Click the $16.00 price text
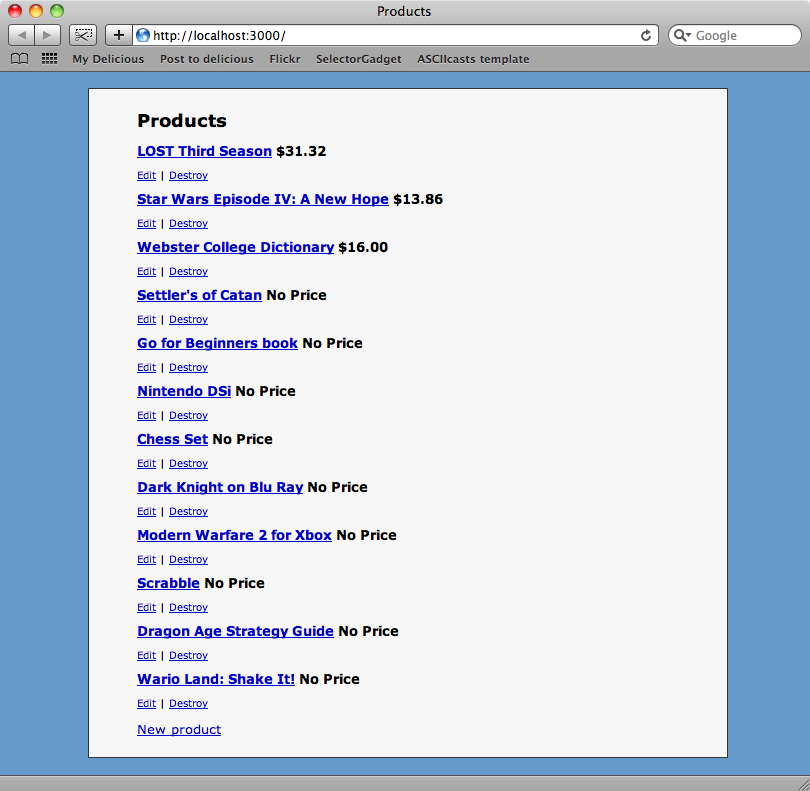810x791 pixels. tap(363, 247)
